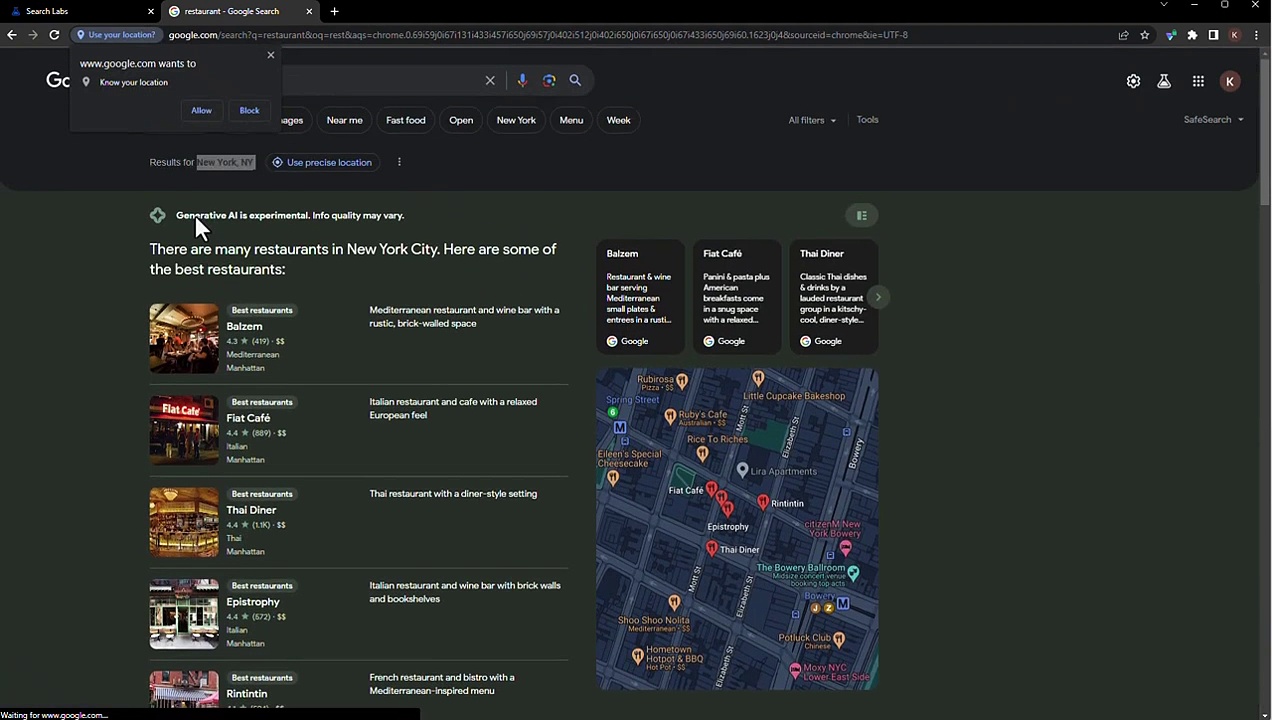Select the Near me filter chip
This screenshot has height=720, width=1272.
point(344,120)
